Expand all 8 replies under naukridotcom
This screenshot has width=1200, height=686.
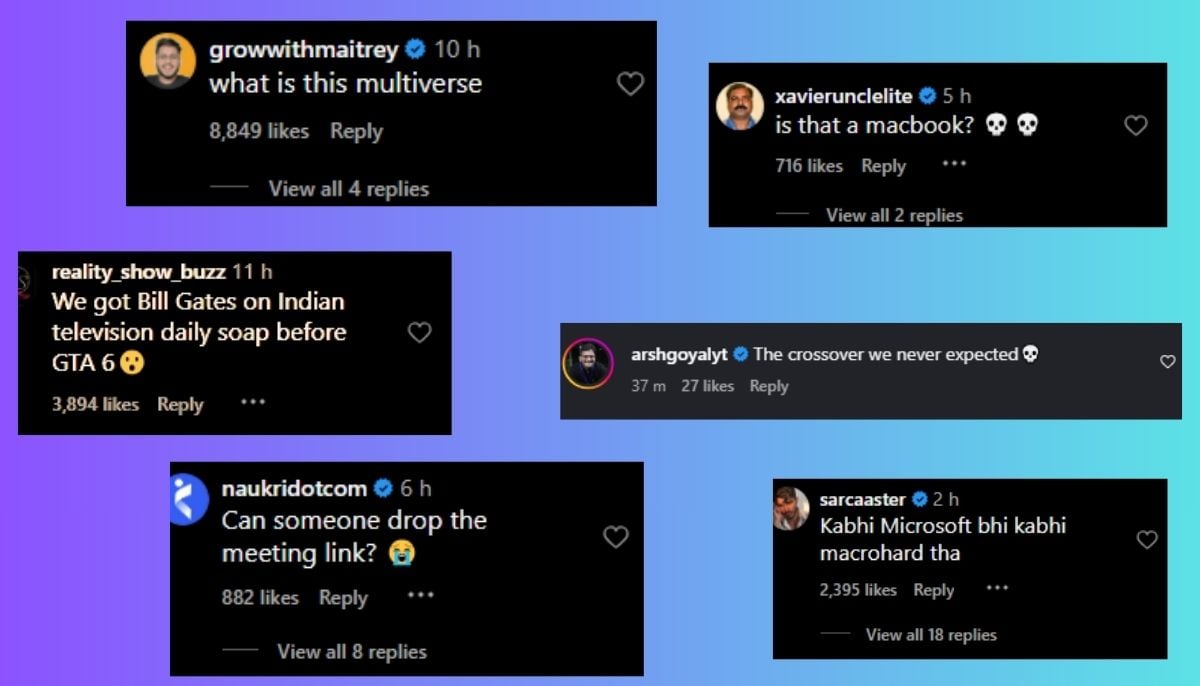coord(351,651)
